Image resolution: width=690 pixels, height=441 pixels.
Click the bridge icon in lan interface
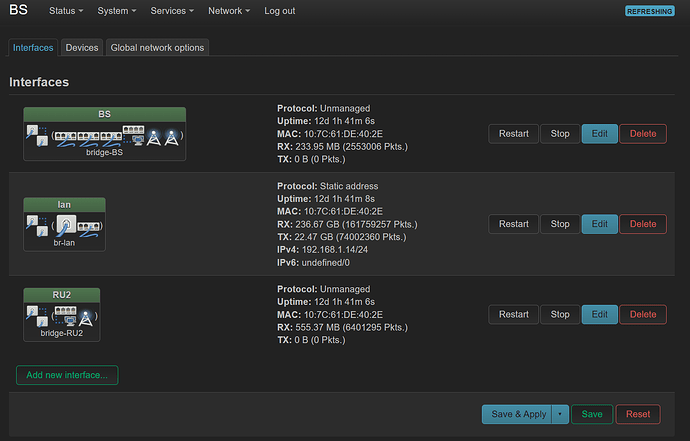pyautogui.click(x=36, y=227)
